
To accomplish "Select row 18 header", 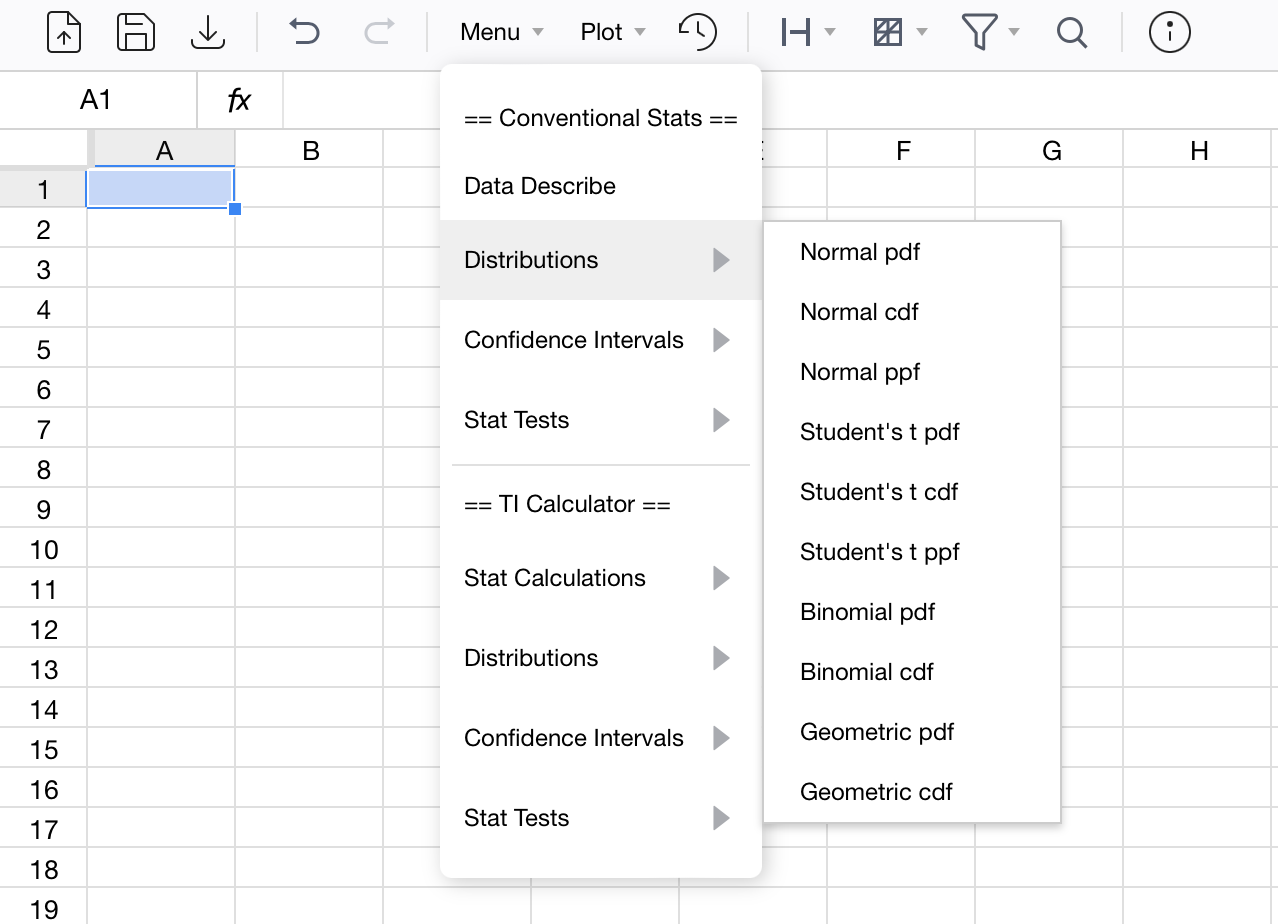I will pyautogui.click(x=43, y=868).
